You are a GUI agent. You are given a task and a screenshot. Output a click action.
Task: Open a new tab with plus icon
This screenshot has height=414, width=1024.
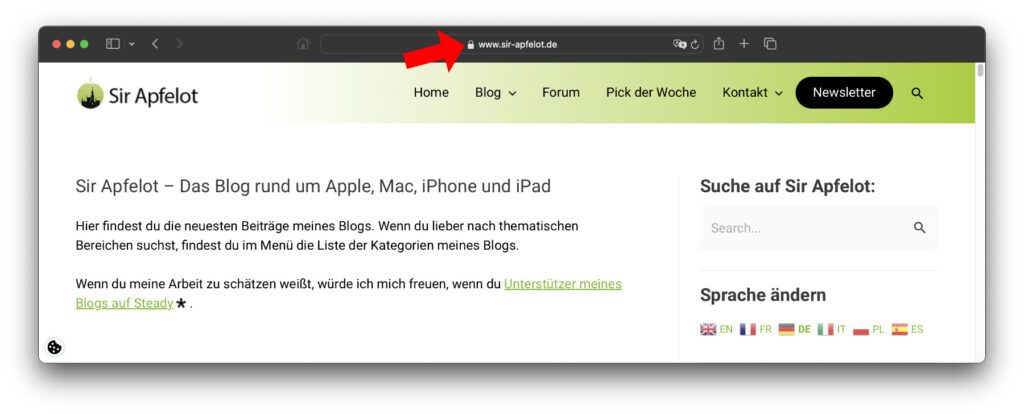click(x=744, y=44)
